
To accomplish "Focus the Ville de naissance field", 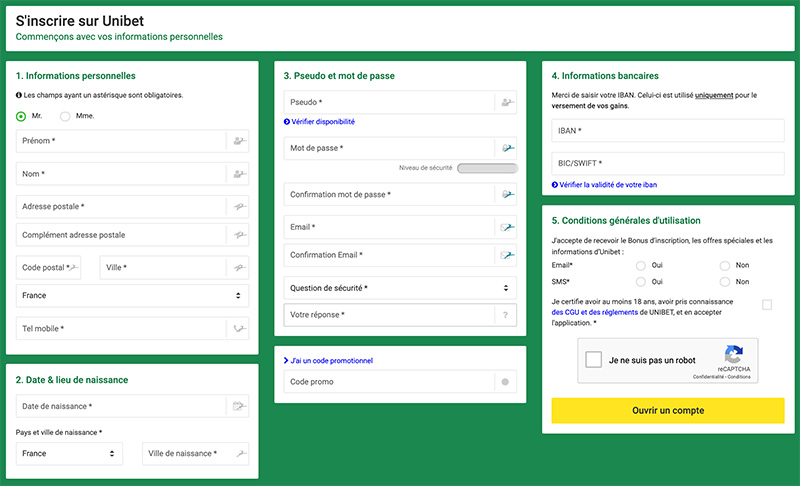I will 195,453.
